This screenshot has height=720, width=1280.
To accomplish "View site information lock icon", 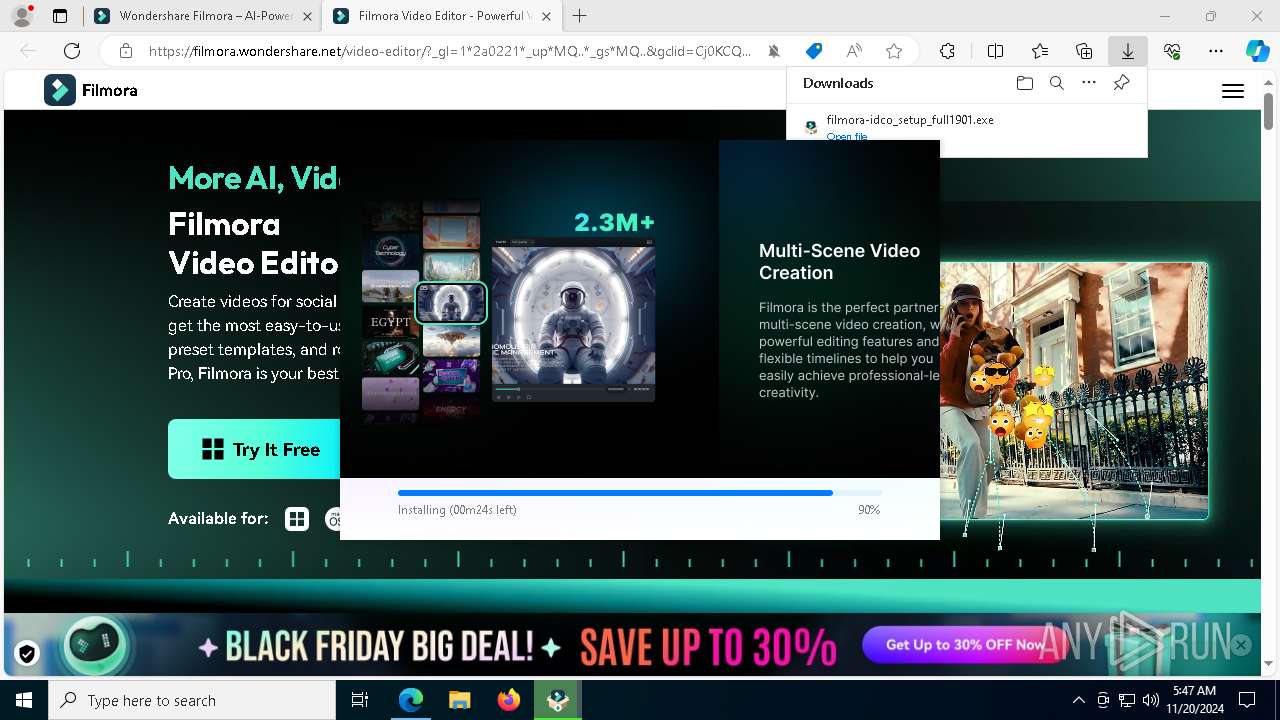I will [x=125, y=51].
